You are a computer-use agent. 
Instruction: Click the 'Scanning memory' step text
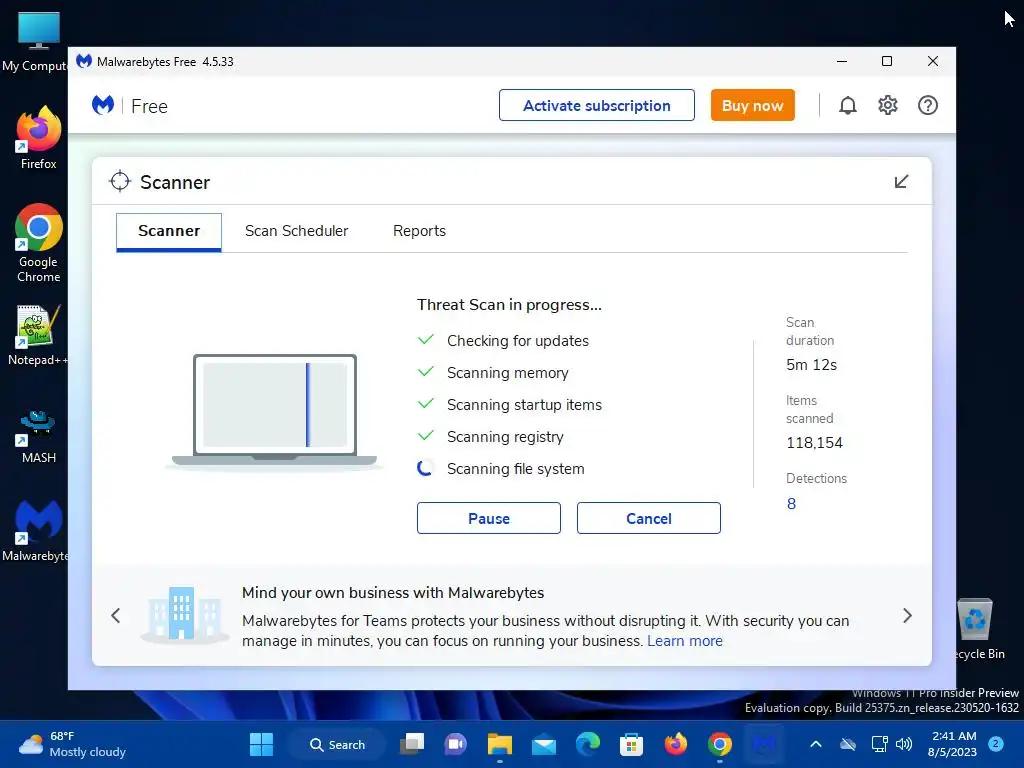click(507, 373)
